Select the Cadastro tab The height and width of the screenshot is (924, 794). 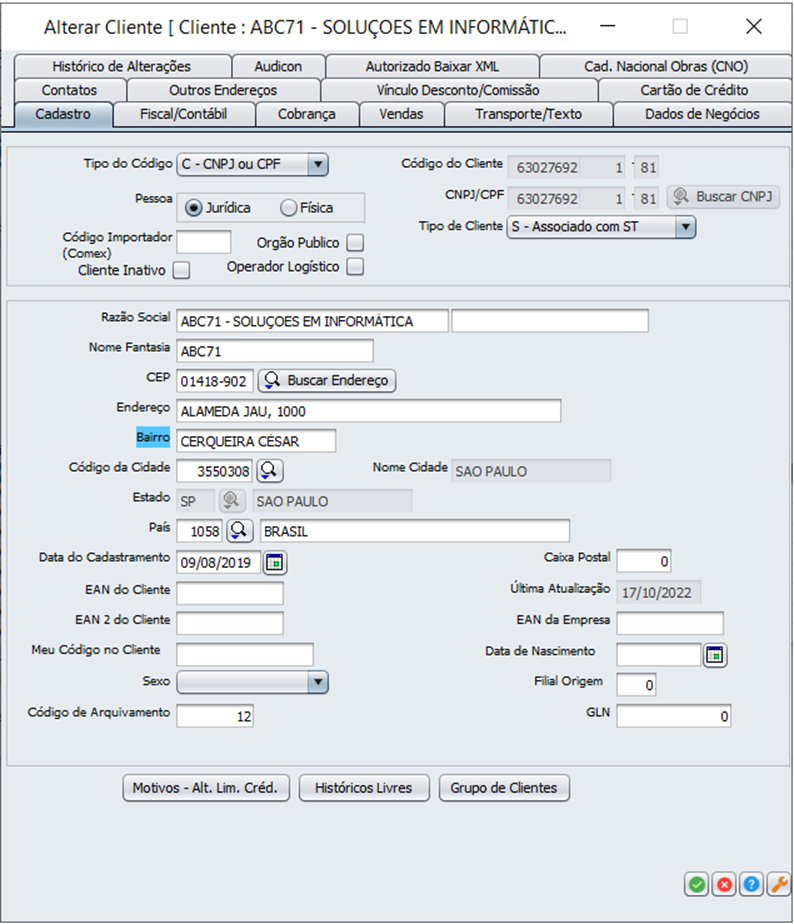(x=63, y=114)
